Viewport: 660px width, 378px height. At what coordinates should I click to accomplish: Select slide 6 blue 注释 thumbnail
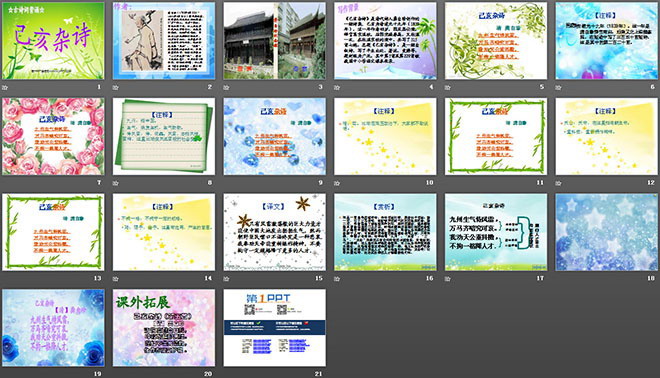point(607,41)
